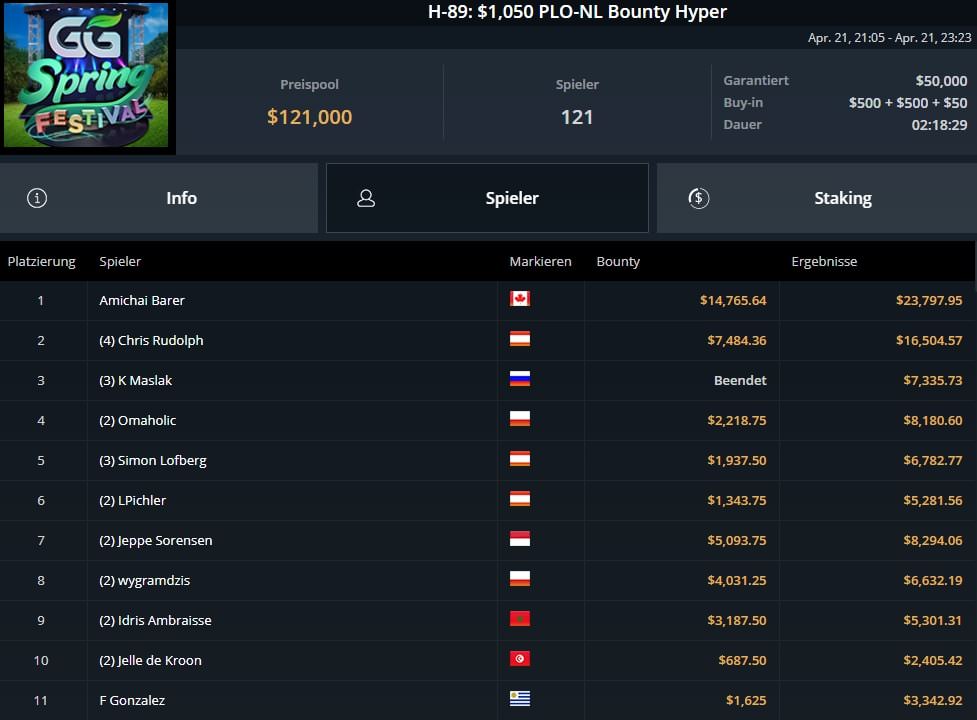Click the Markieren column header
The height and width of the screenshot is (720, 977).
pos(540,261)
